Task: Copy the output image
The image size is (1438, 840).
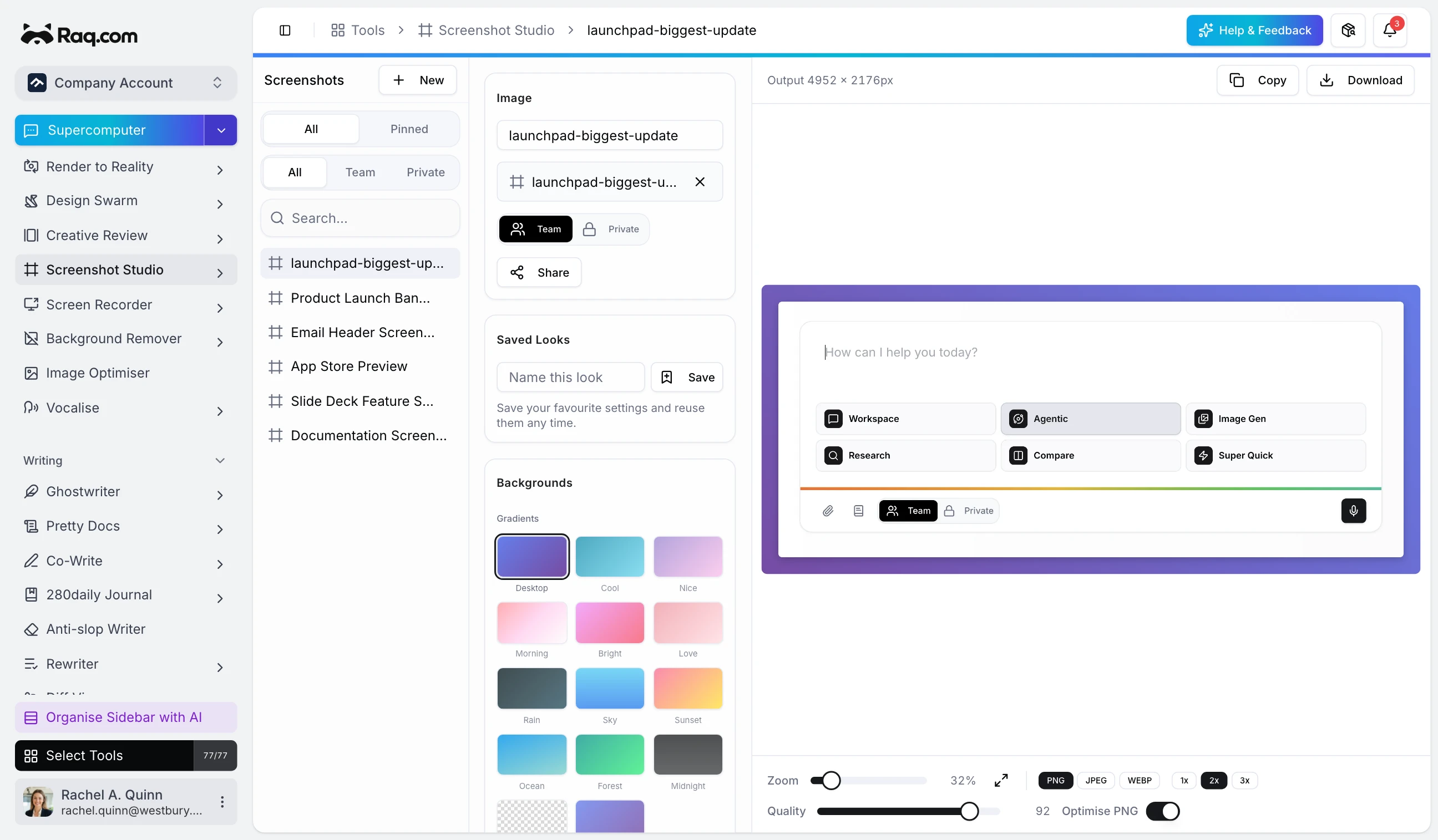Action: pos(1257,80)
